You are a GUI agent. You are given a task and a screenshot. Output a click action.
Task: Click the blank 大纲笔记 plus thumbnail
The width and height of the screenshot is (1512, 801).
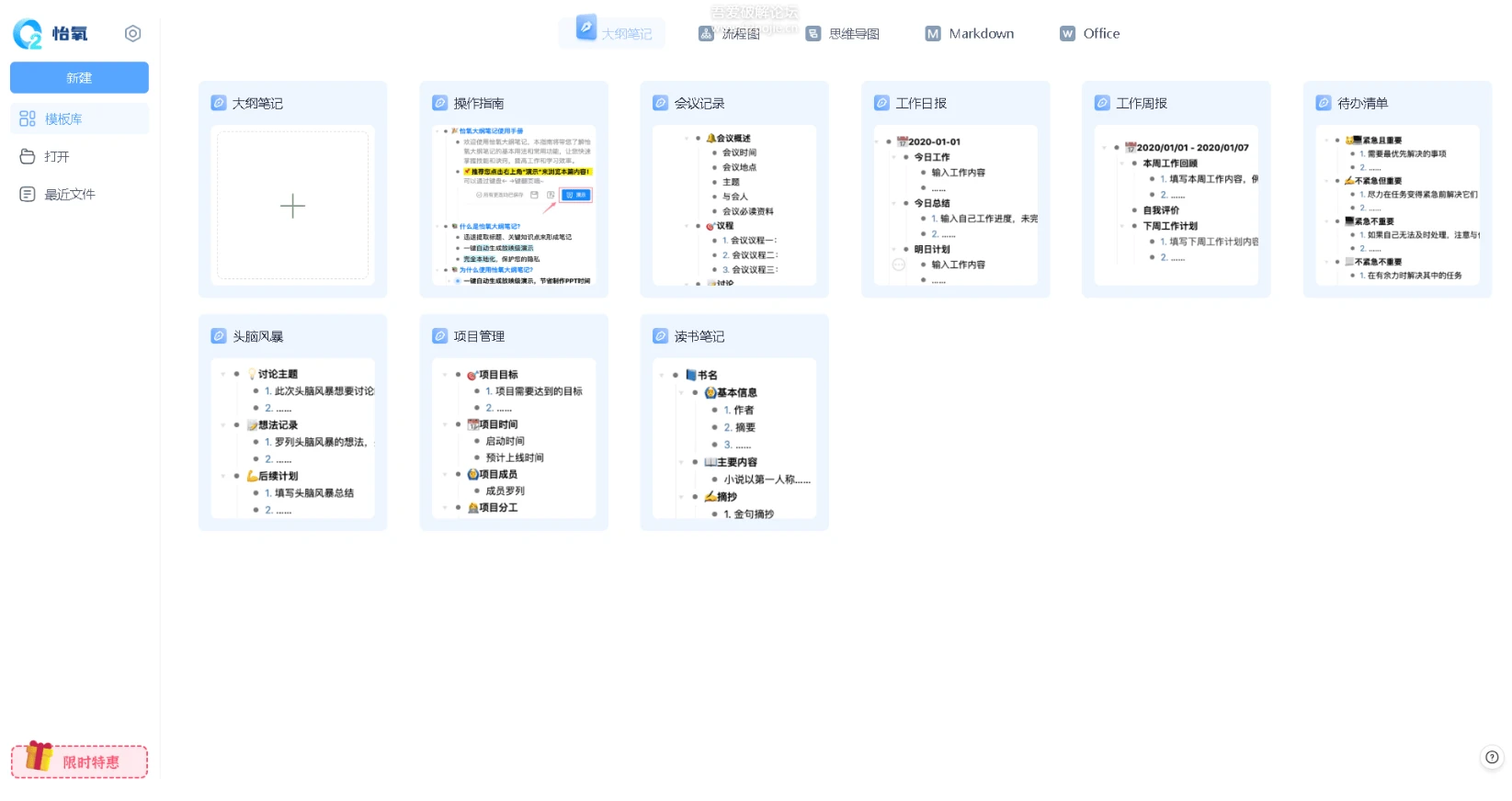292,205
